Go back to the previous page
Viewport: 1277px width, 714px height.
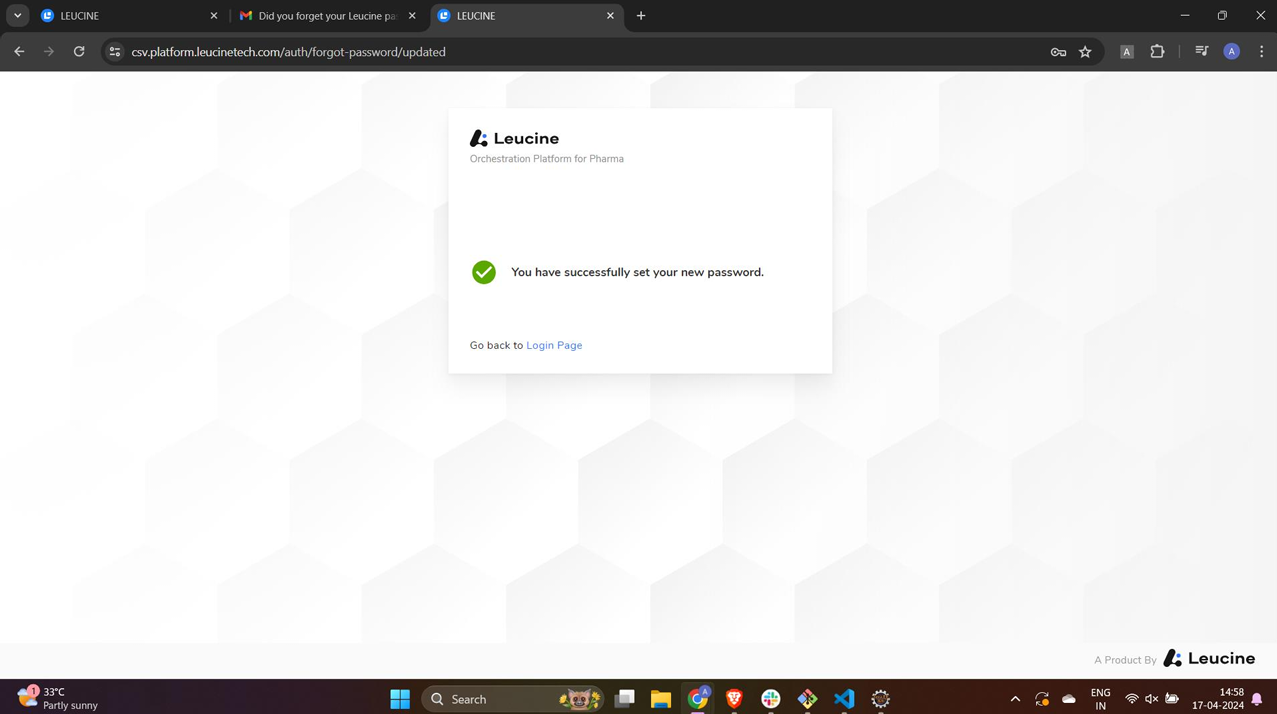tap(19, 52)
